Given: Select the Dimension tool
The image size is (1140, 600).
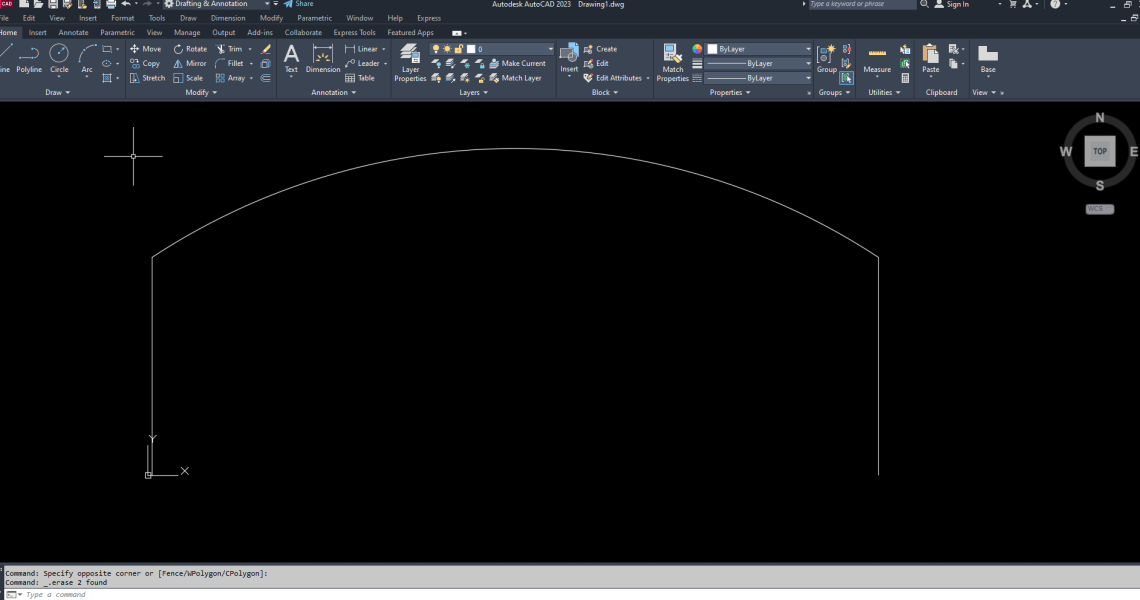Looking at the screenshot, I should click(x=323, y=58).
